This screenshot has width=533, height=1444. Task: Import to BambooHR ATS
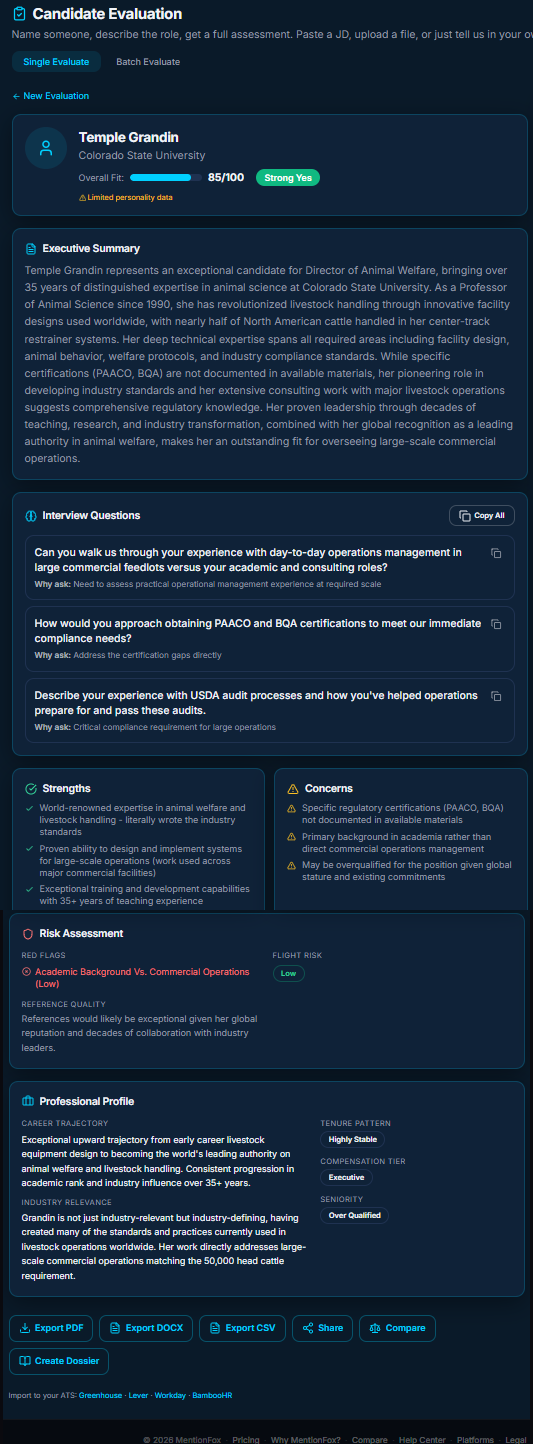212,1395
